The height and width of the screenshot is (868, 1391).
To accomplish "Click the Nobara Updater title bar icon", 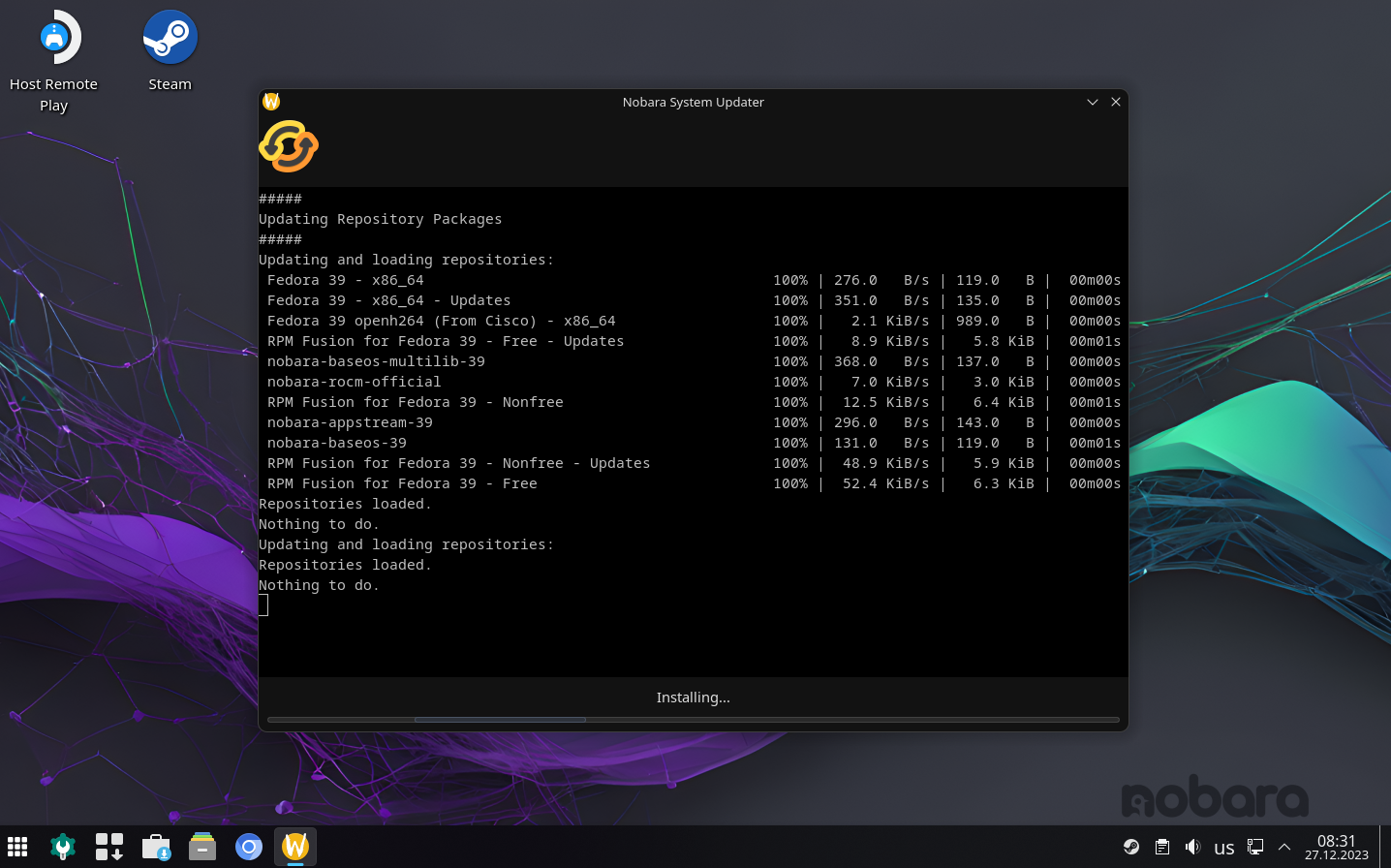I will point(271,102).
